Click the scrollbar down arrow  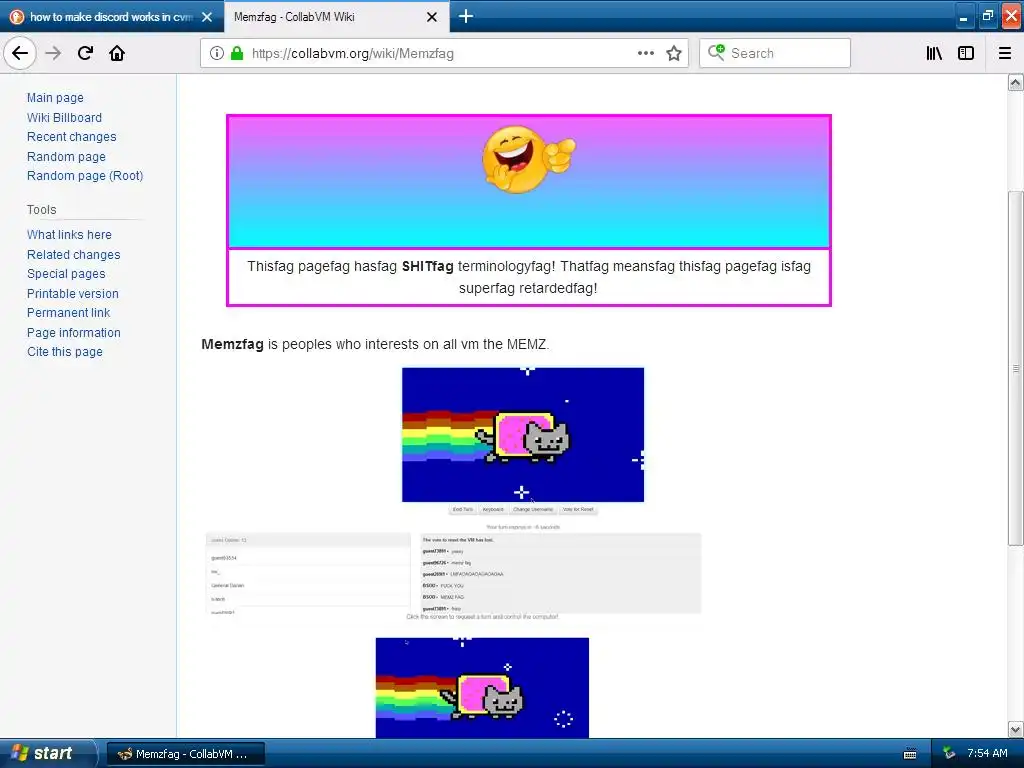click(1015, 729)
